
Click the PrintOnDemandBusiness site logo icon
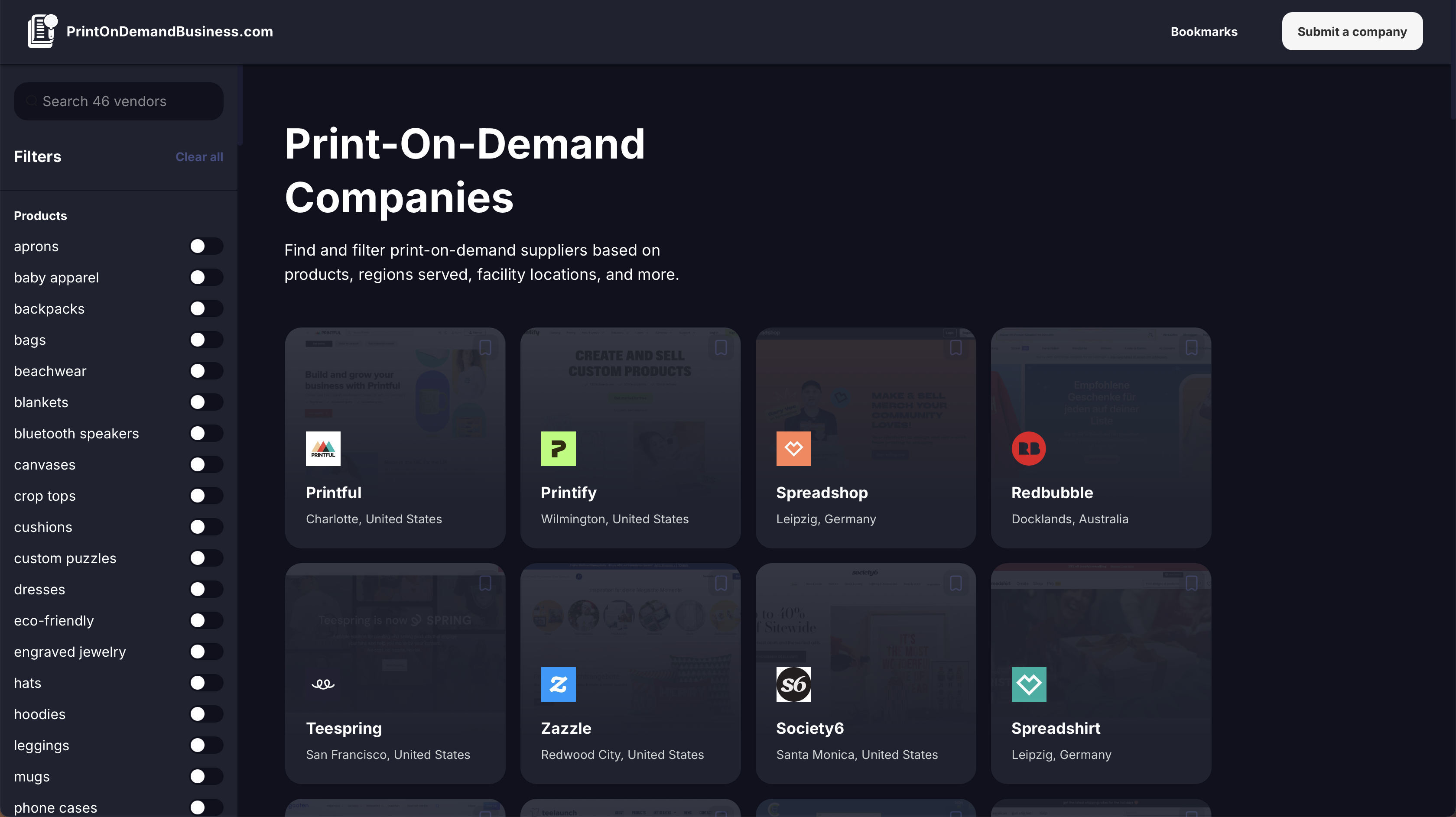pos(42,31)
